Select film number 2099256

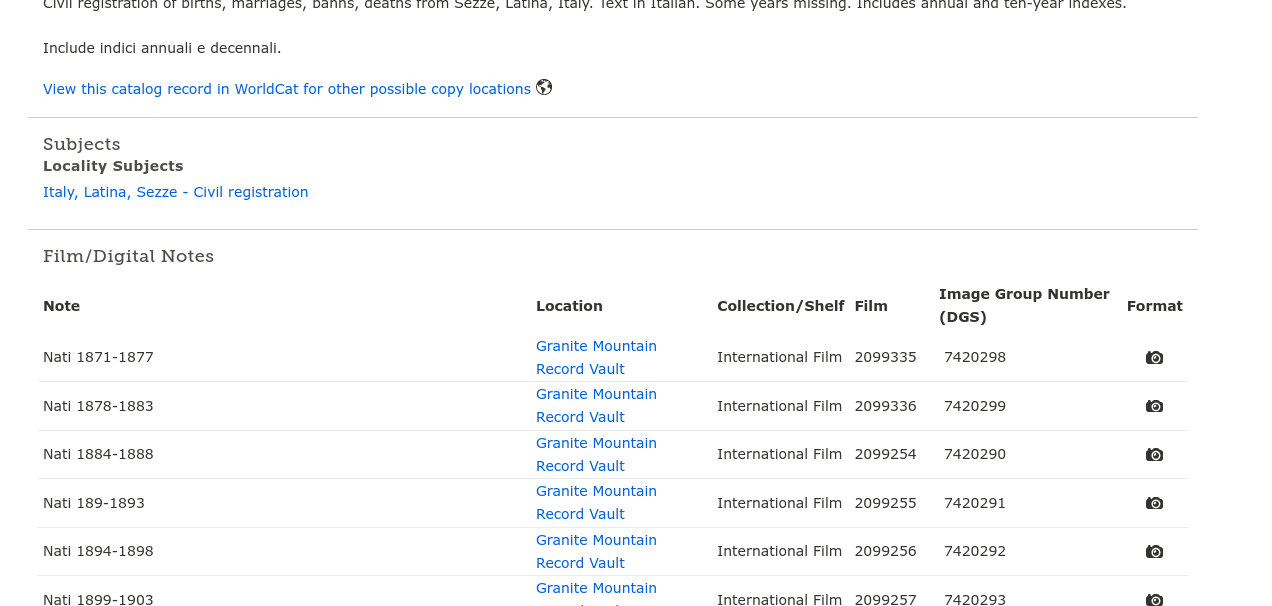(x=885, y=551)
